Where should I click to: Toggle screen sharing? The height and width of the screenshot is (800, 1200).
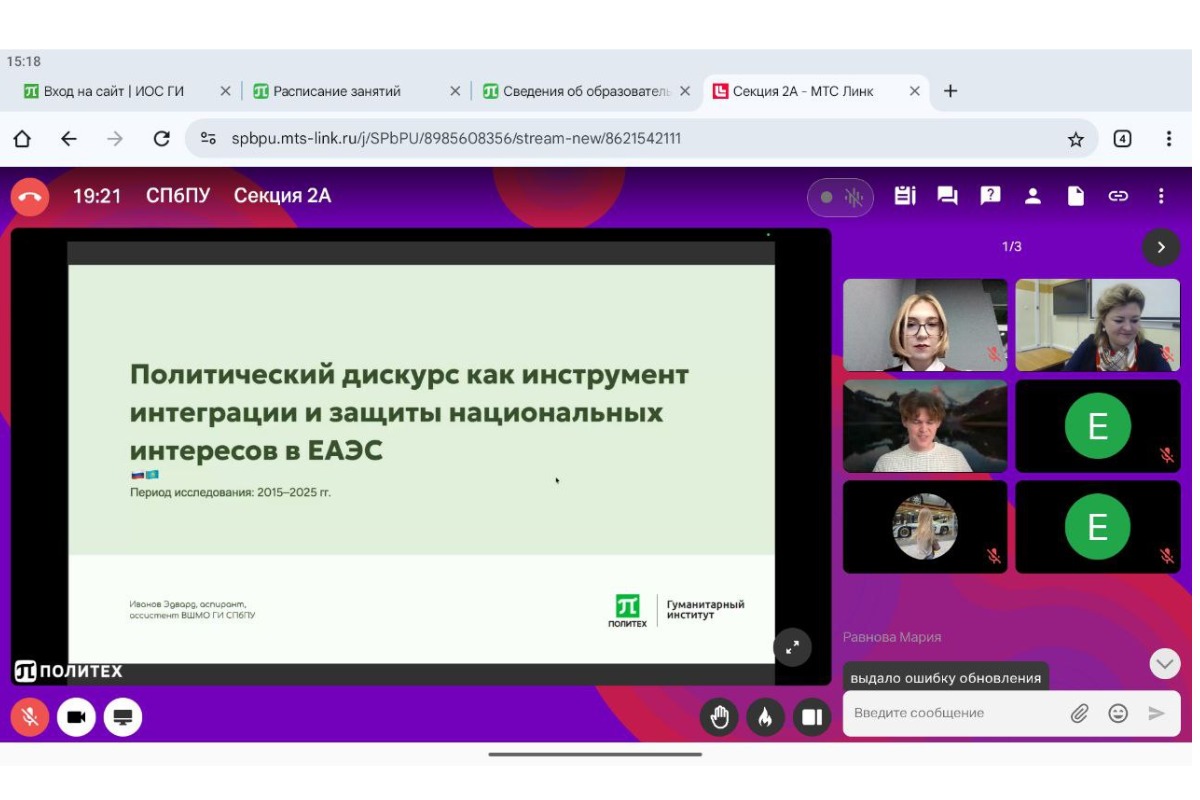point(123,717)
